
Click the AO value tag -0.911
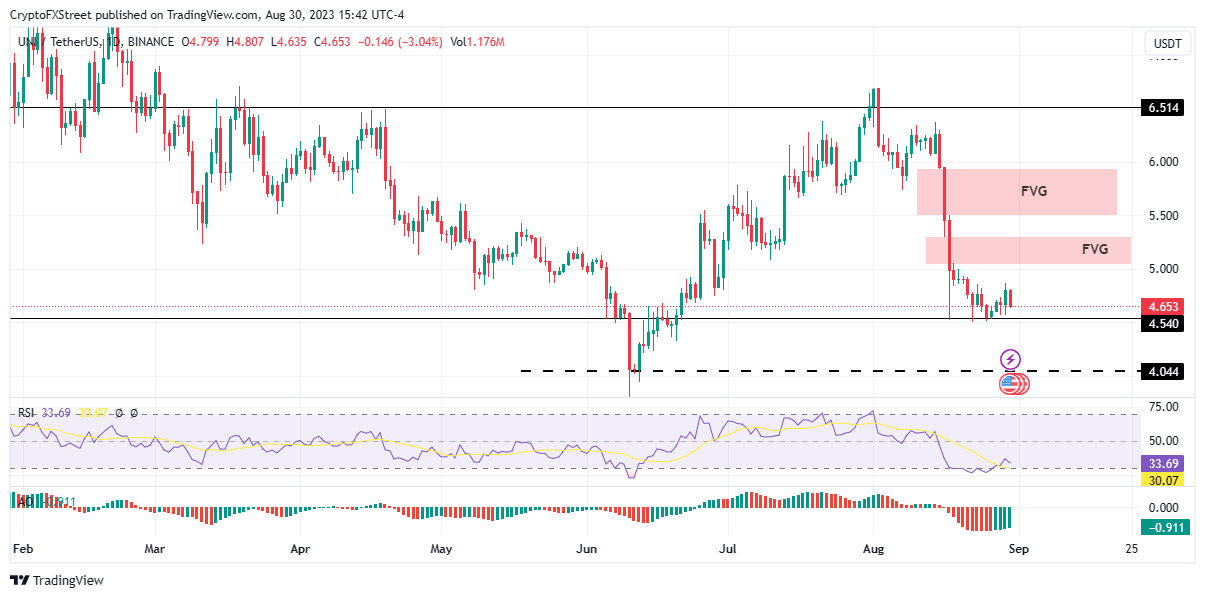(1165, 527)
